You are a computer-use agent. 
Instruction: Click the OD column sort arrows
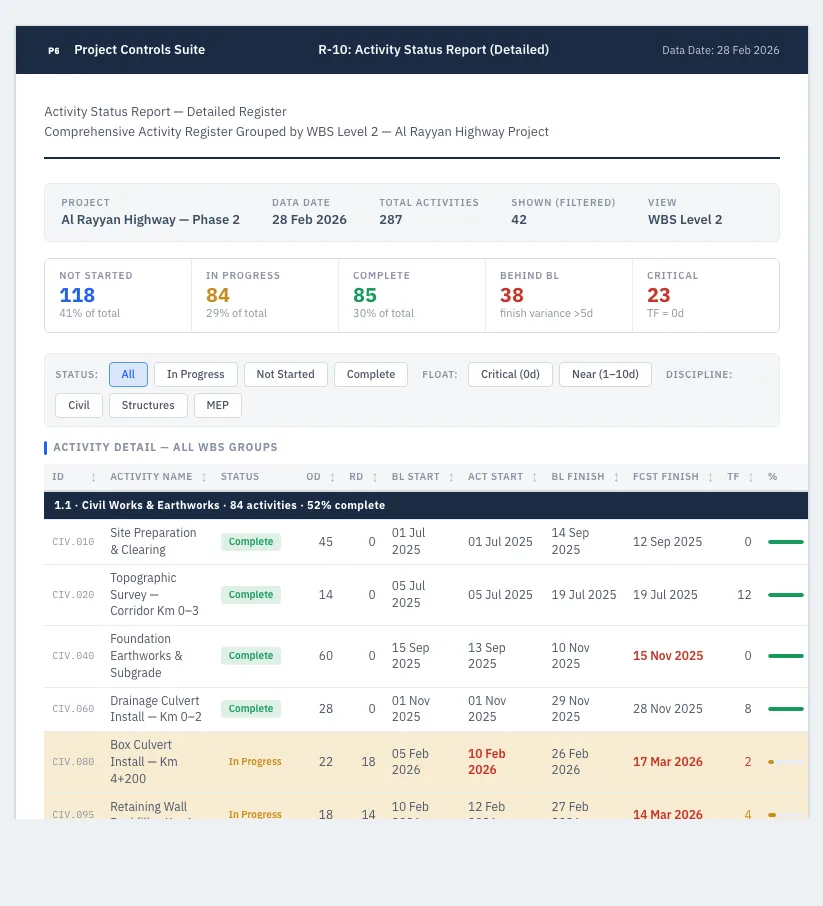pos(332,477)
